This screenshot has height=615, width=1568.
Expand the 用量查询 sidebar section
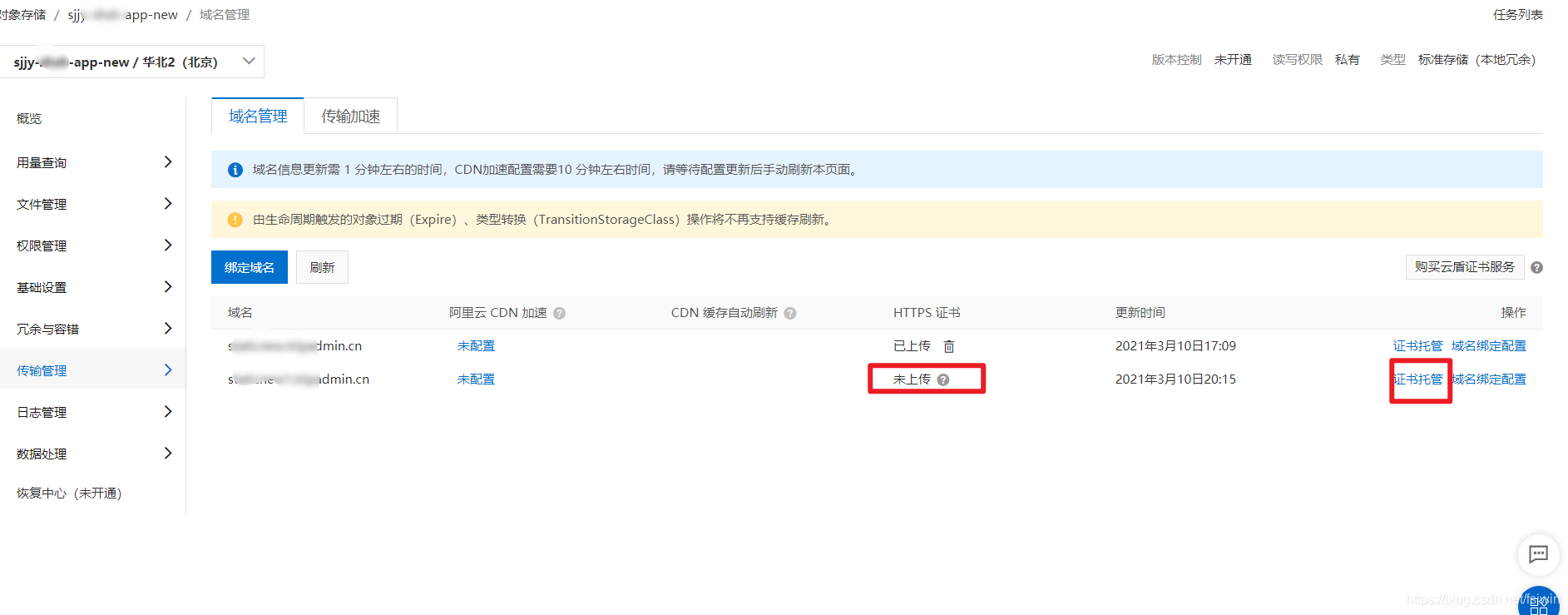click(x=92, y=162)
